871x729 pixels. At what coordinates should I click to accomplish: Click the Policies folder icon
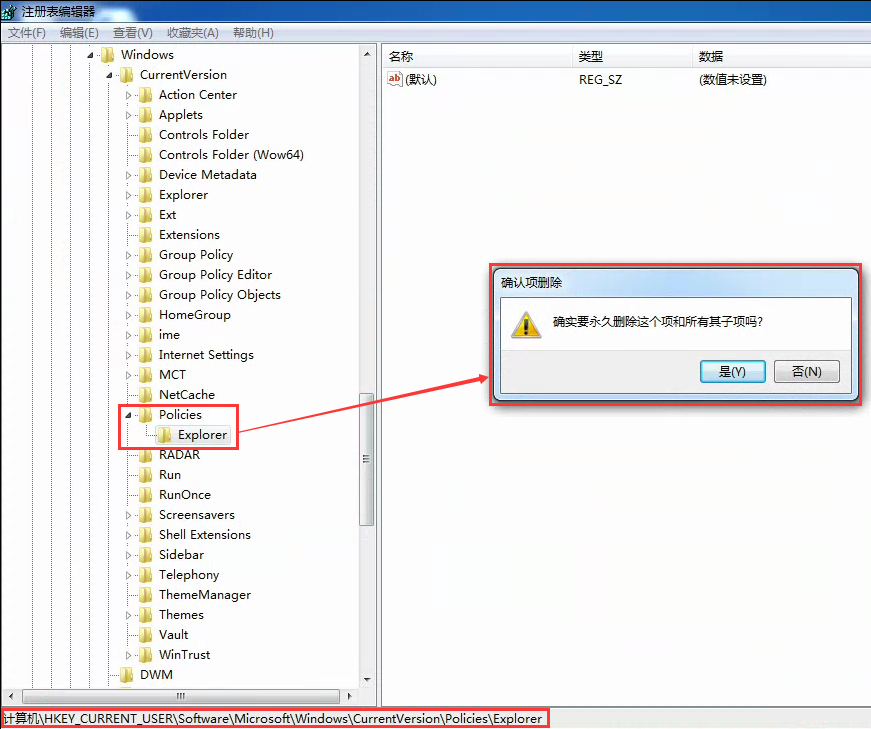click(x=146, y=415)
